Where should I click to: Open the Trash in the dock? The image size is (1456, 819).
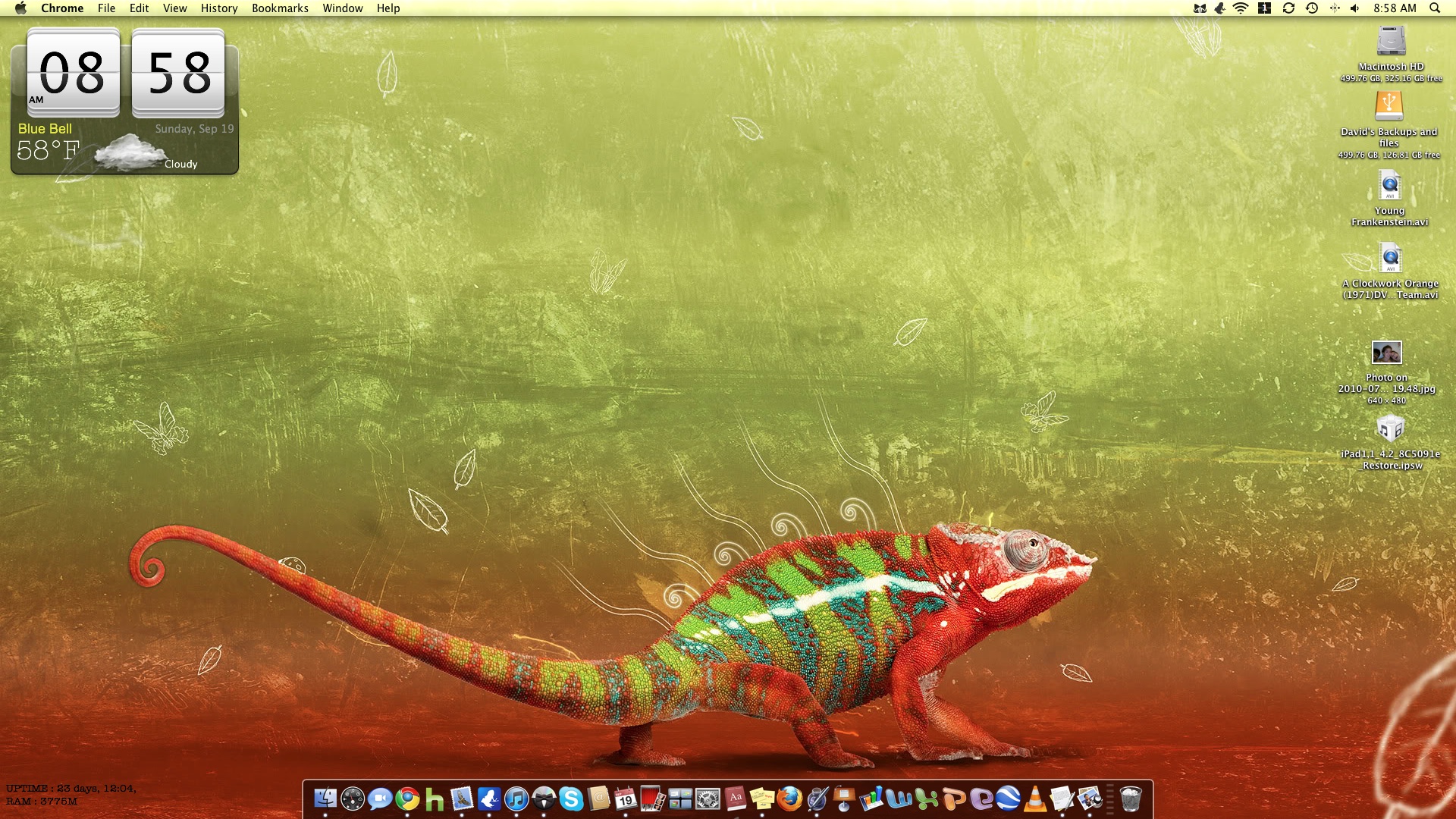point(1130,799)
